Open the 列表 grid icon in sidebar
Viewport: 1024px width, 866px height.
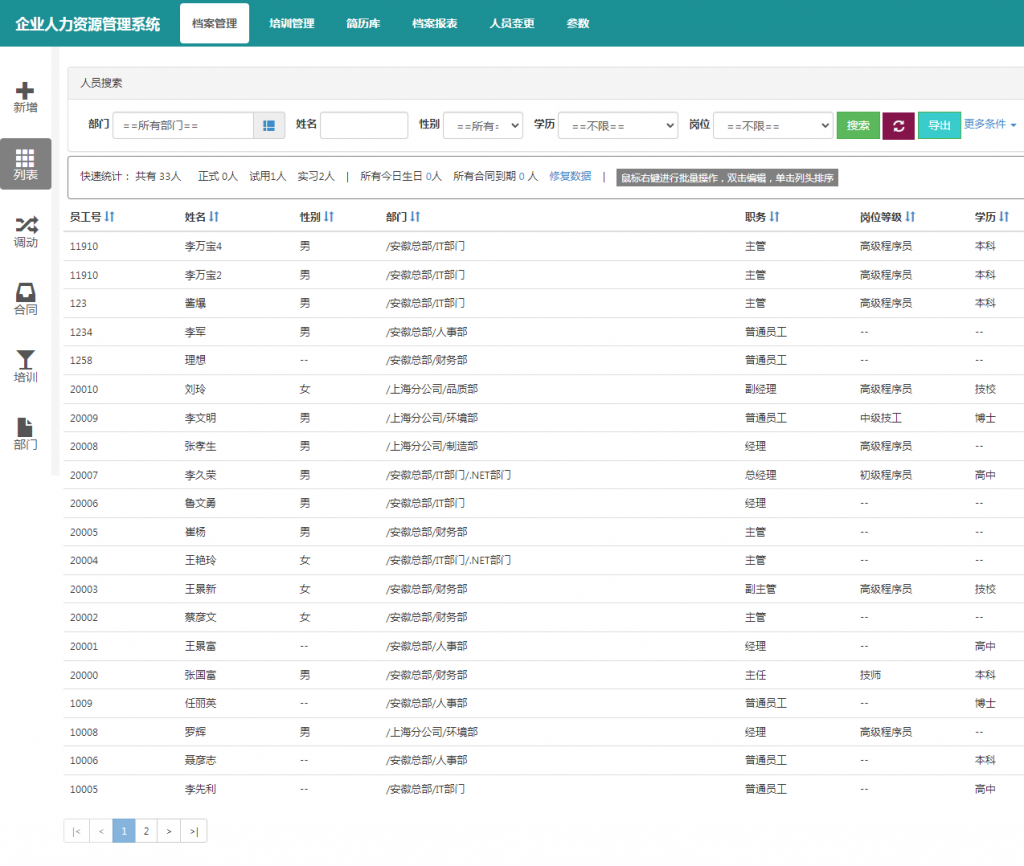(25, 158)
